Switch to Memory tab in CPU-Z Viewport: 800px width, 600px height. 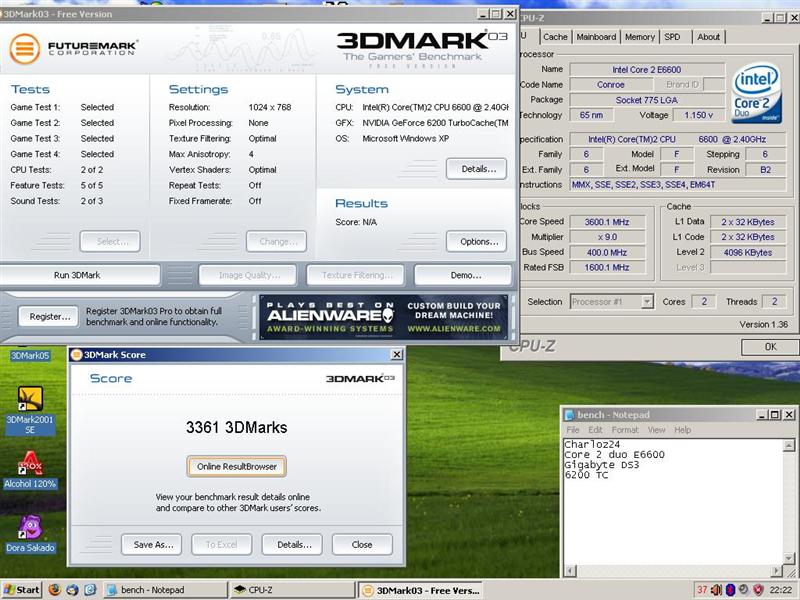[x=640, y=37]
